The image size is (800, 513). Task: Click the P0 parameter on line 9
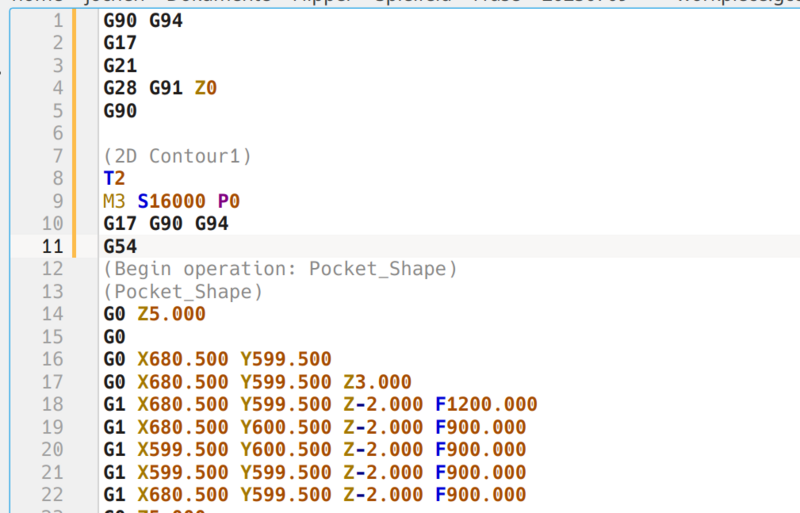pos(229,201)
